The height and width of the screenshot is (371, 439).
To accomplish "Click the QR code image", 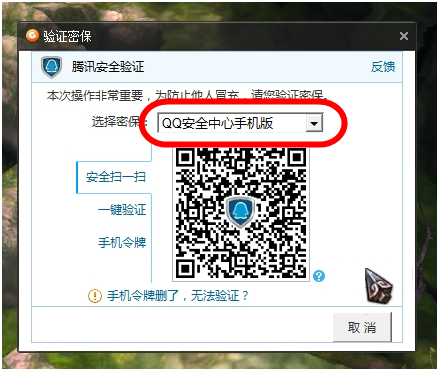I will [x=241, y=213].
